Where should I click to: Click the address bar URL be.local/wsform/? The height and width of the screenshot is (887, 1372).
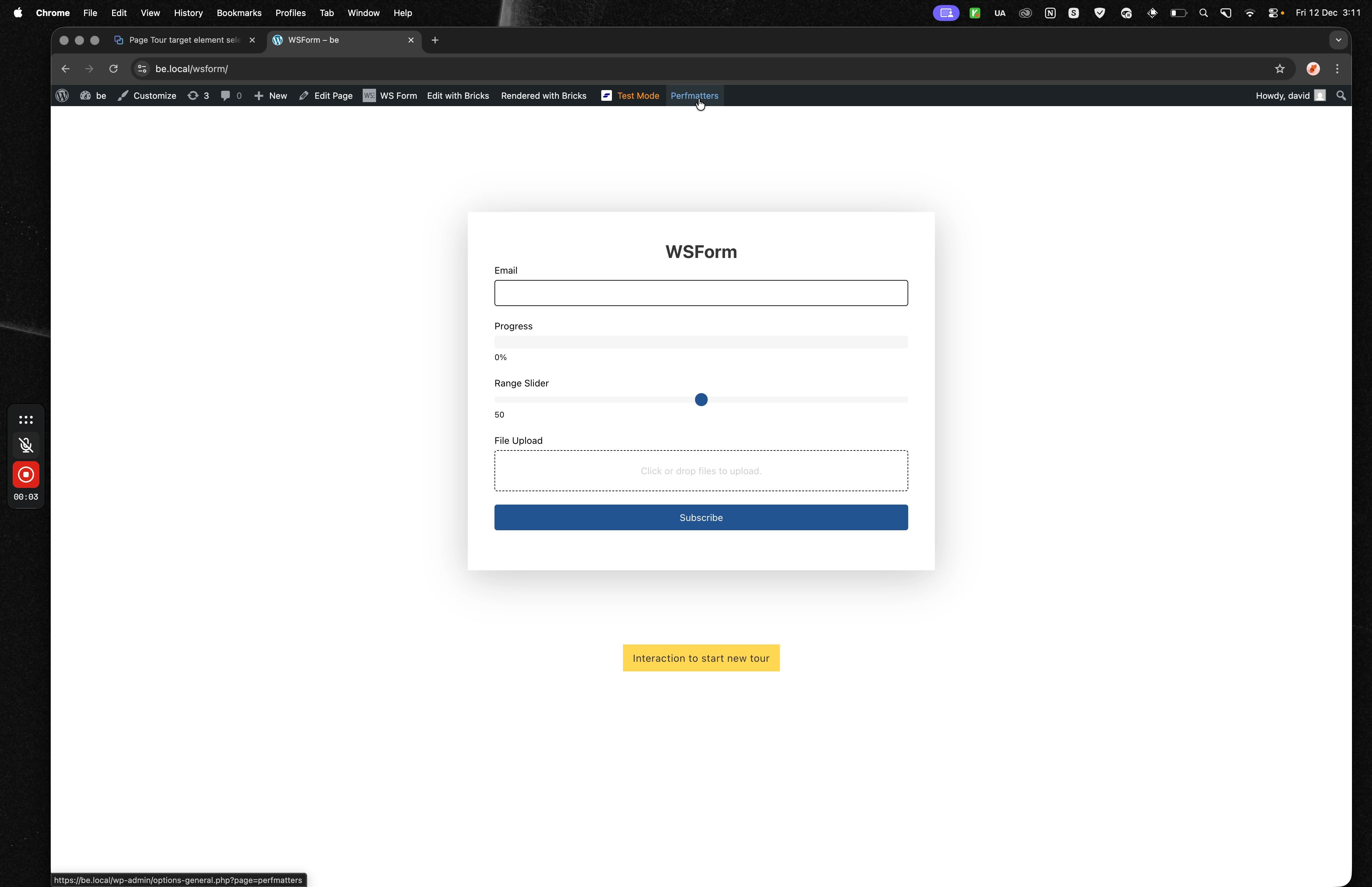click(x=192, y=69)
